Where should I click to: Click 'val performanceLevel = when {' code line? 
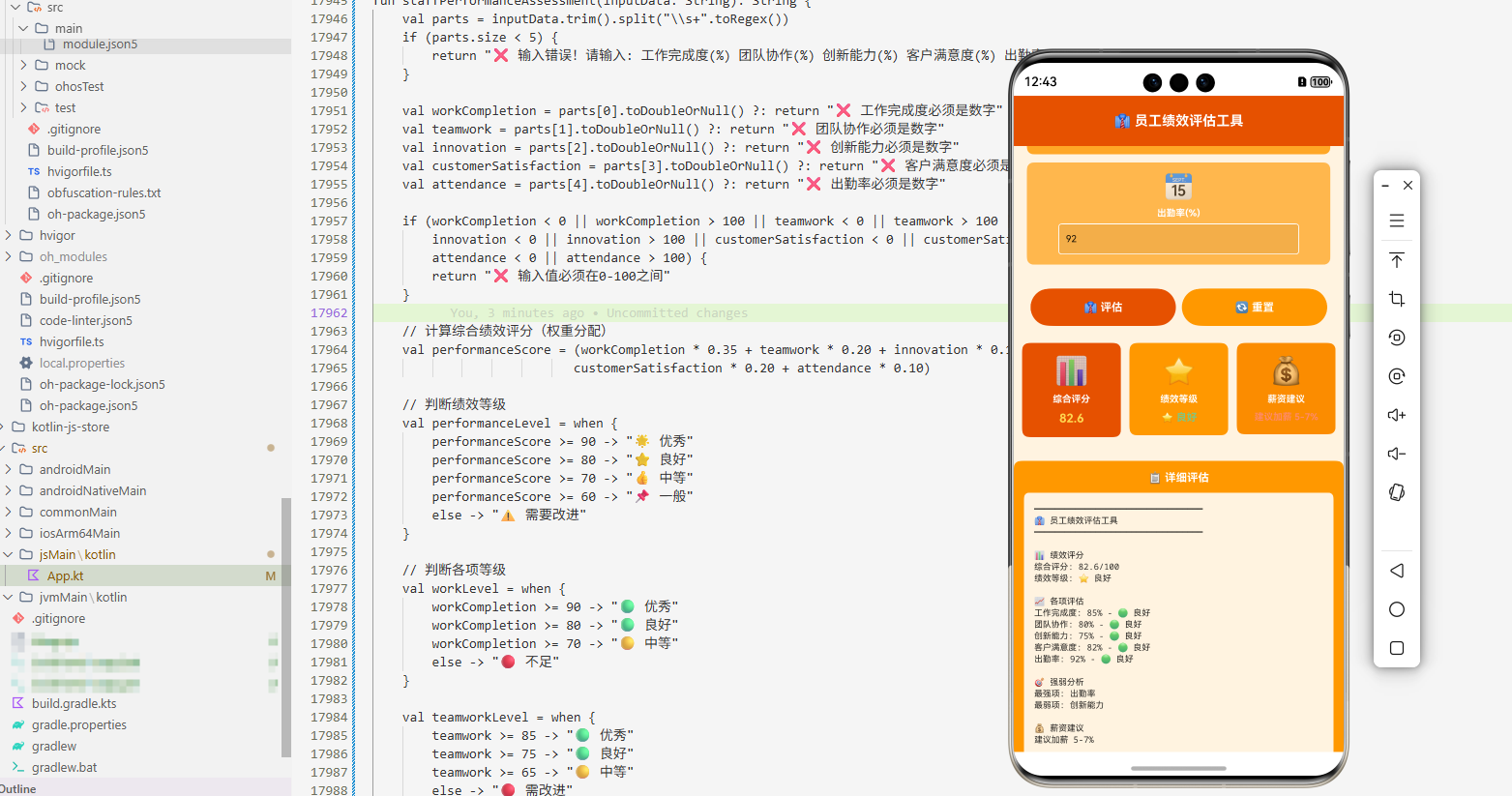click(x=510, y=423)
